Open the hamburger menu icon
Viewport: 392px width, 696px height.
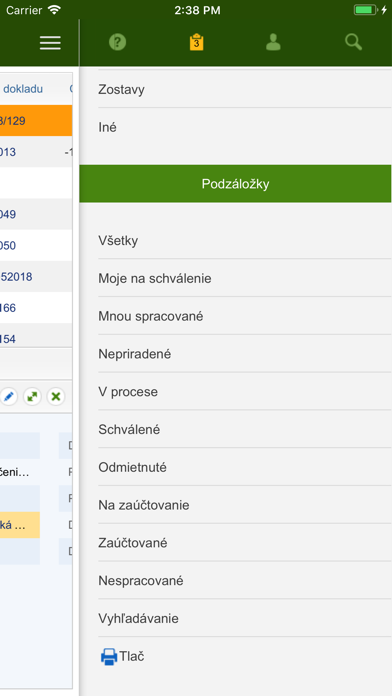50,43
